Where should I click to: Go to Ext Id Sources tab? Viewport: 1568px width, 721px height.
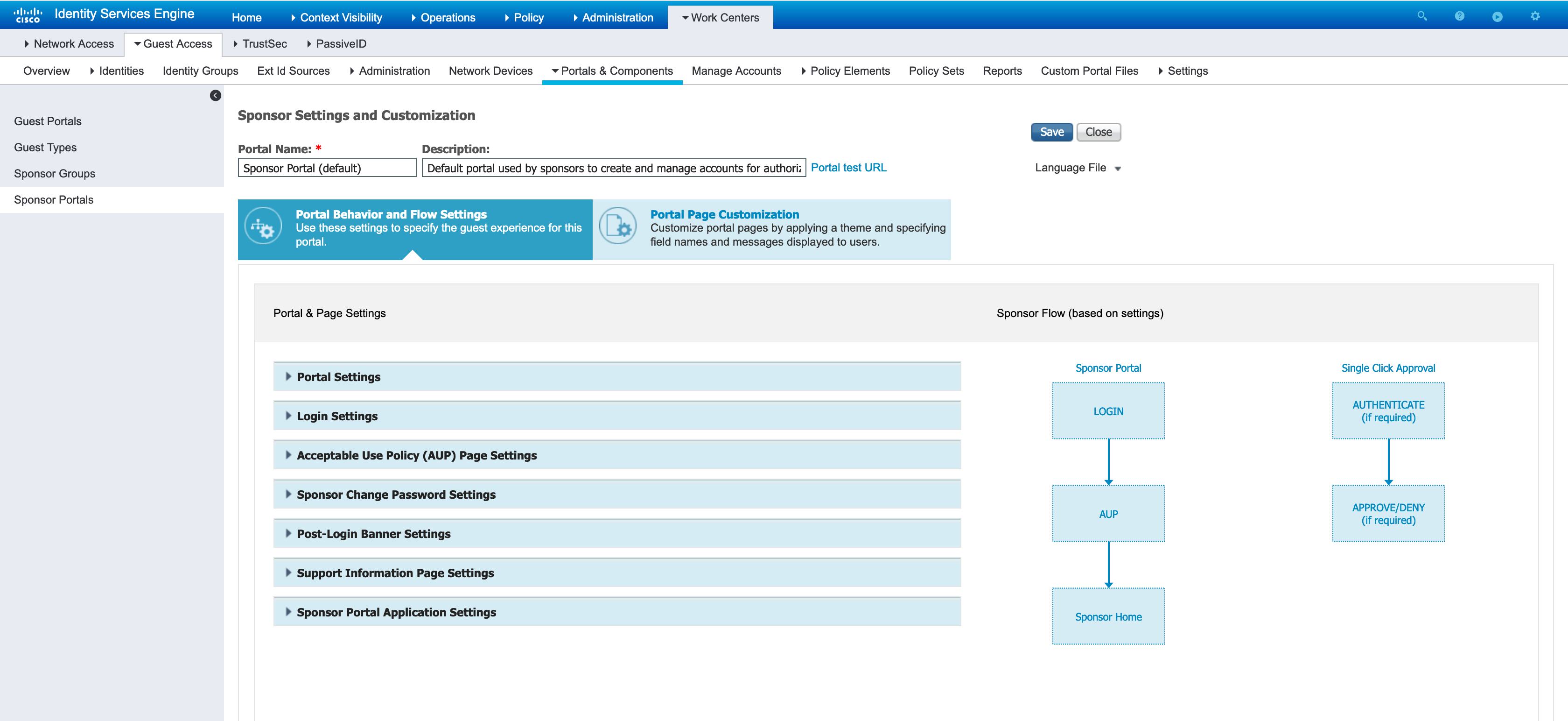(294, 71)
